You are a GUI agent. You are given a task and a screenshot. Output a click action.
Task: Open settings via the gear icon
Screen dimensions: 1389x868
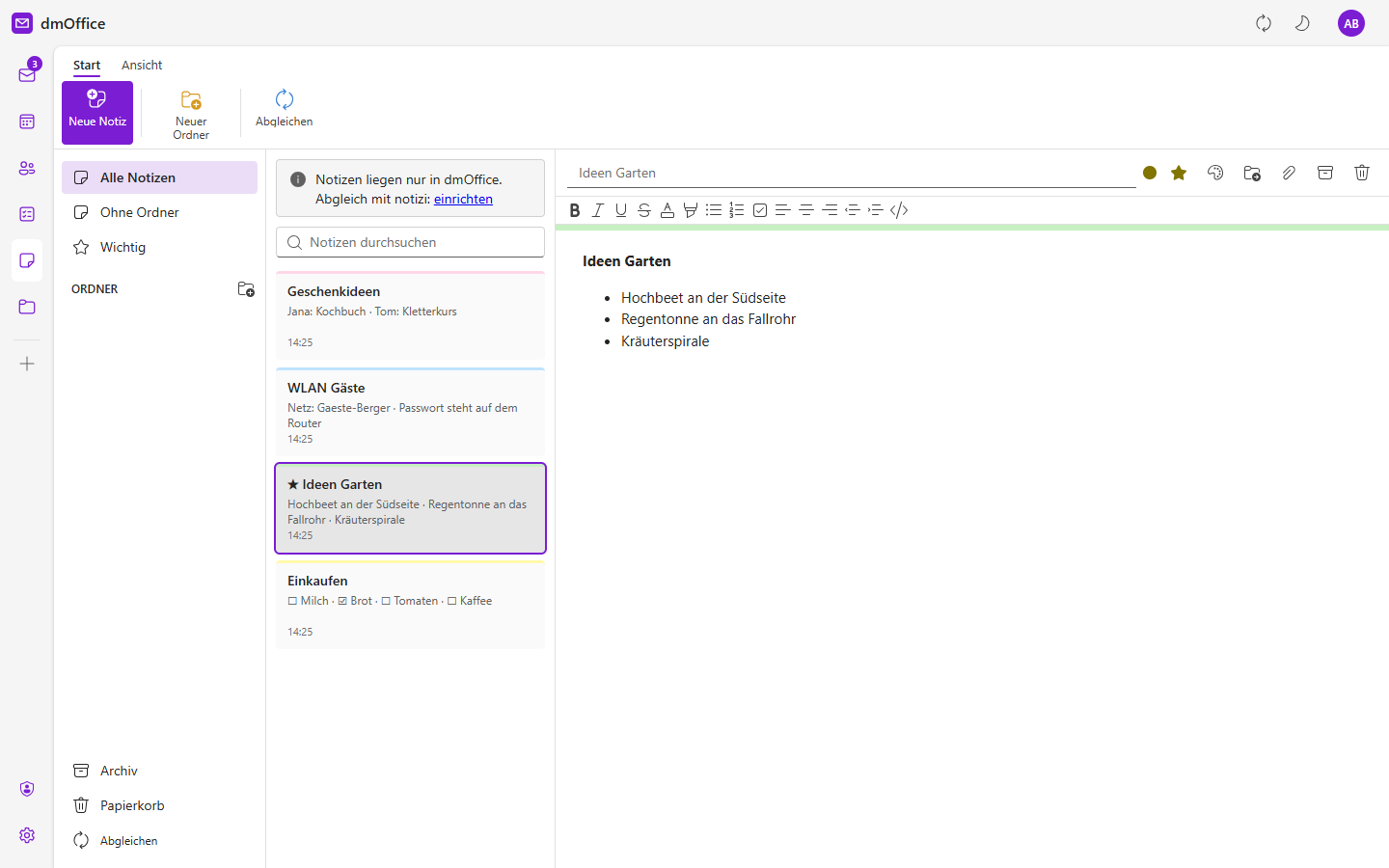pyautogui.click(x=27, y=835)
